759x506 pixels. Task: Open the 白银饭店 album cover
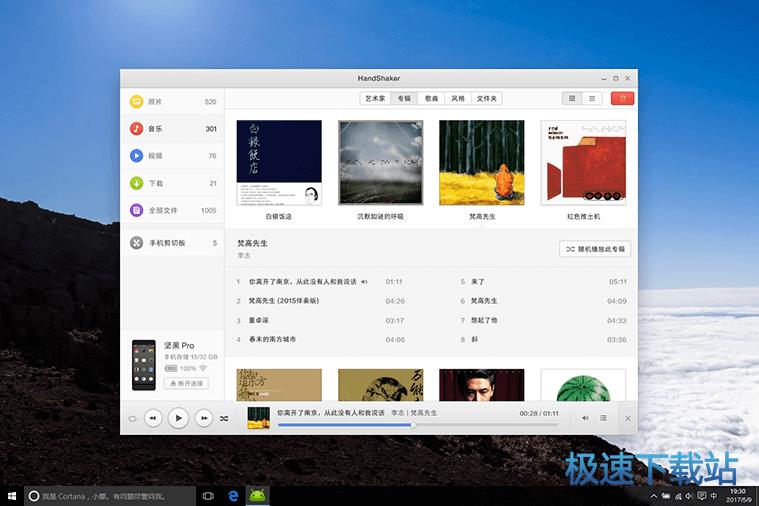(x=279, y=163)
